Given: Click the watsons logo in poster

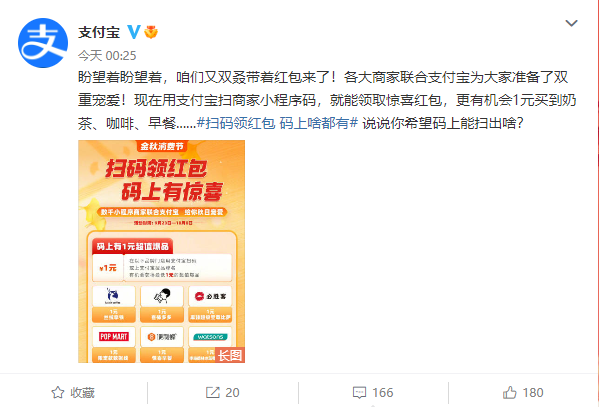Looking at the screenshot, I should [x=210, y=337].
